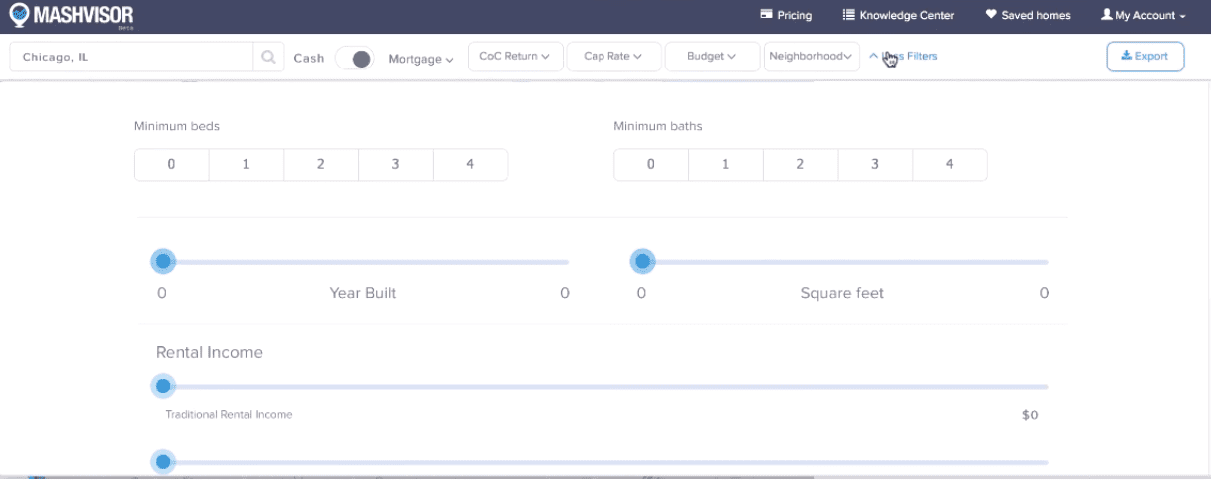Select 2 for Minimum beds
This screenshot has height=486, width=1211.
(x=321, y=165)
